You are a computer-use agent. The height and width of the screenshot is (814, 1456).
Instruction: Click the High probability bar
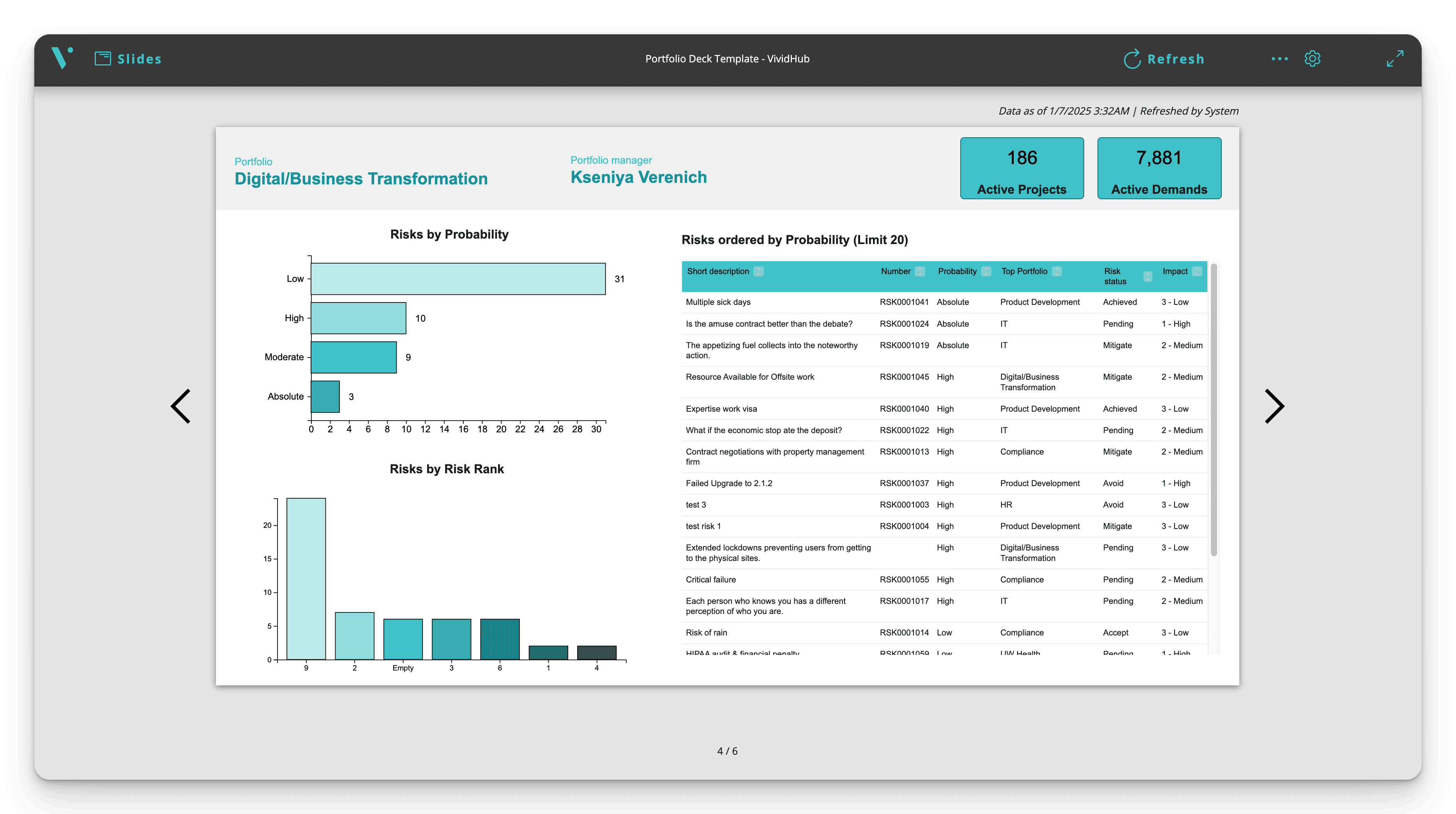pyautogui.click(x=358, y=318)
